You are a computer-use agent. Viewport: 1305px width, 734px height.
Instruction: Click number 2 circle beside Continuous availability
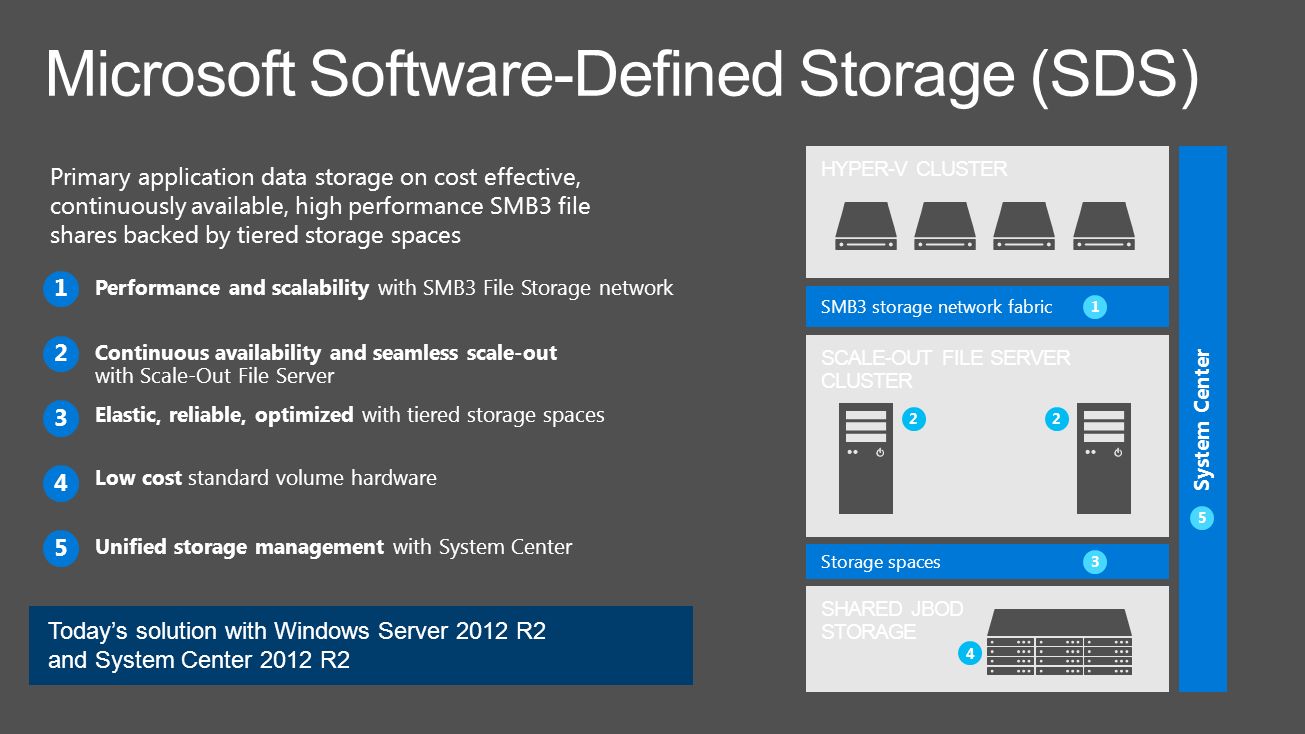click(61, 354)
